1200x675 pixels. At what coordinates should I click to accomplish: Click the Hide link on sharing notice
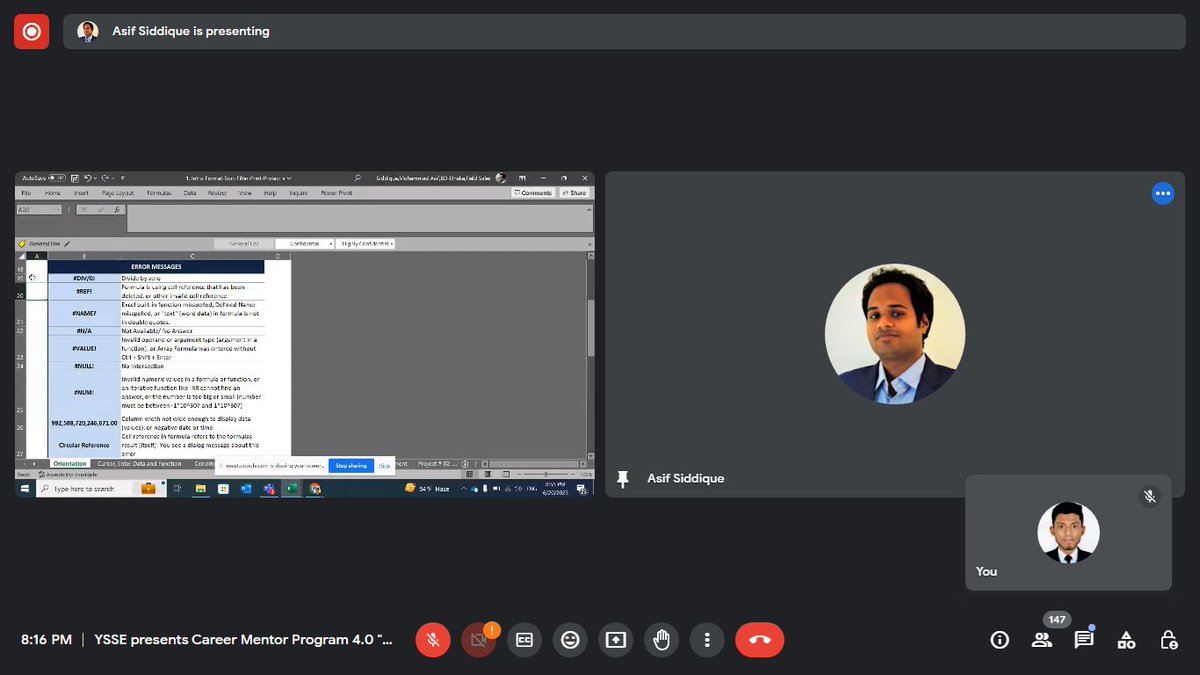[384, 466]
